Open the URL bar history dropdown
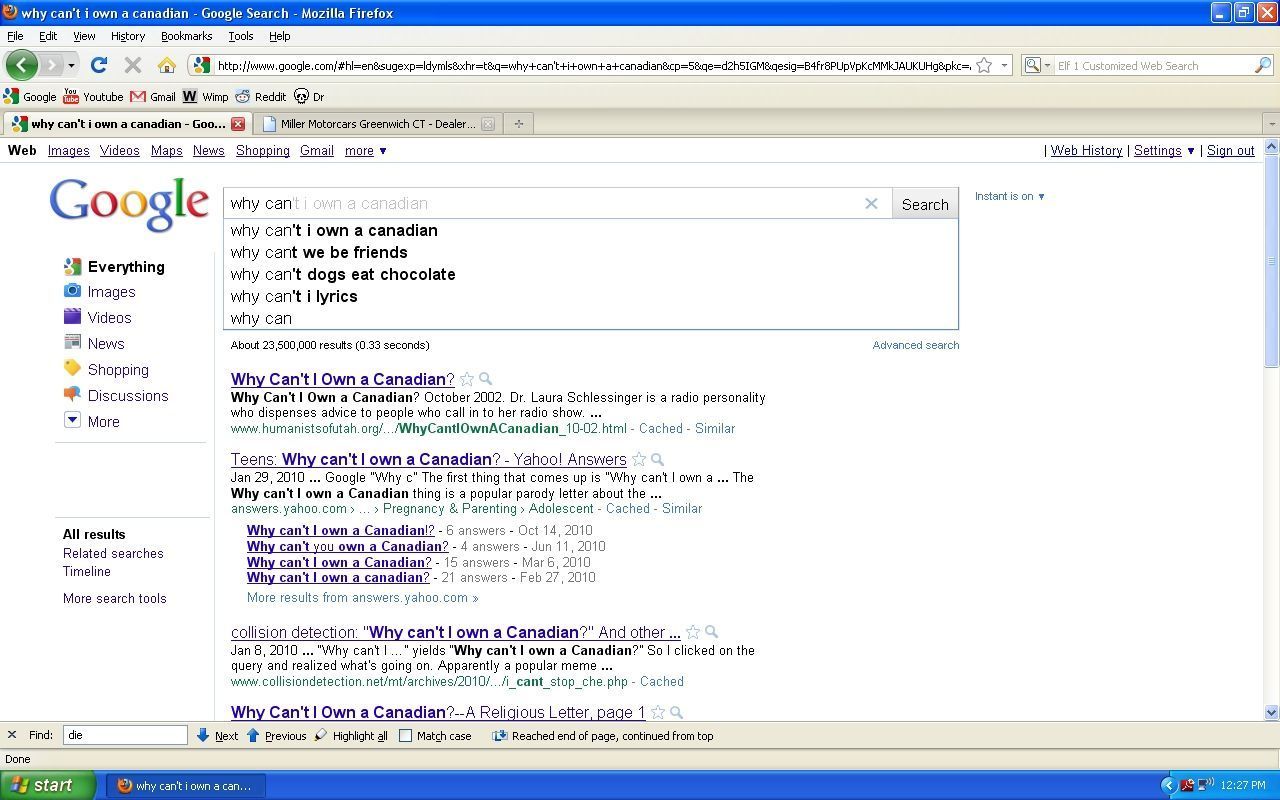The height and width of the screenshot is (800, 1280). (1005, 66)
